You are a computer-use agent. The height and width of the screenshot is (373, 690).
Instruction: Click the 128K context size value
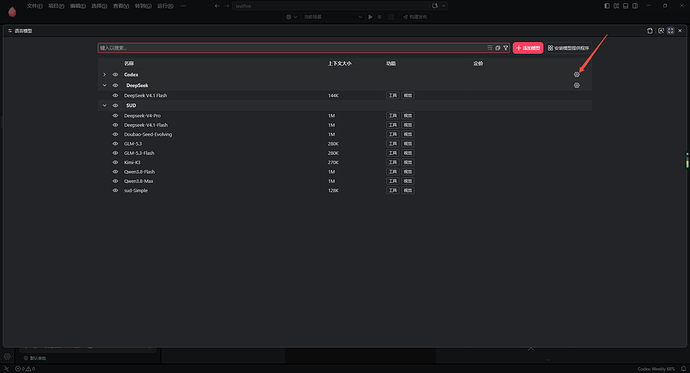point(333,190)
